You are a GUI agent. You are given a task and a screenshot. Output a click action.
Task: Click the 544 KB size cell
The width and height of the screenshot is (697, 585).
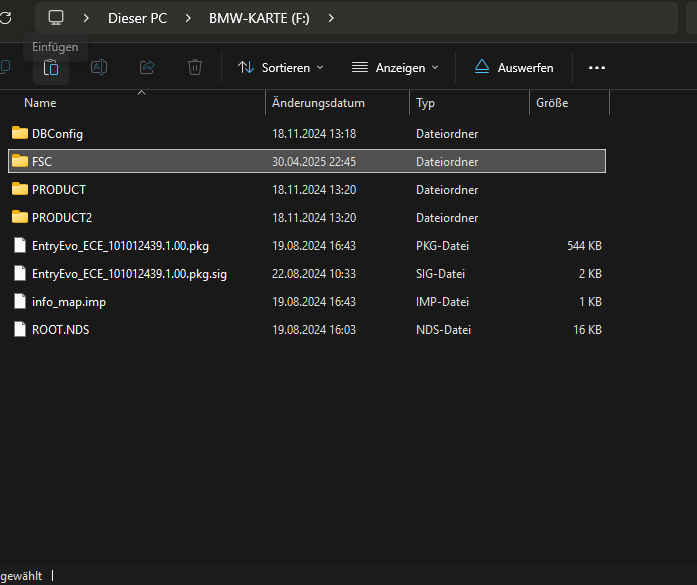click(584, 245)
